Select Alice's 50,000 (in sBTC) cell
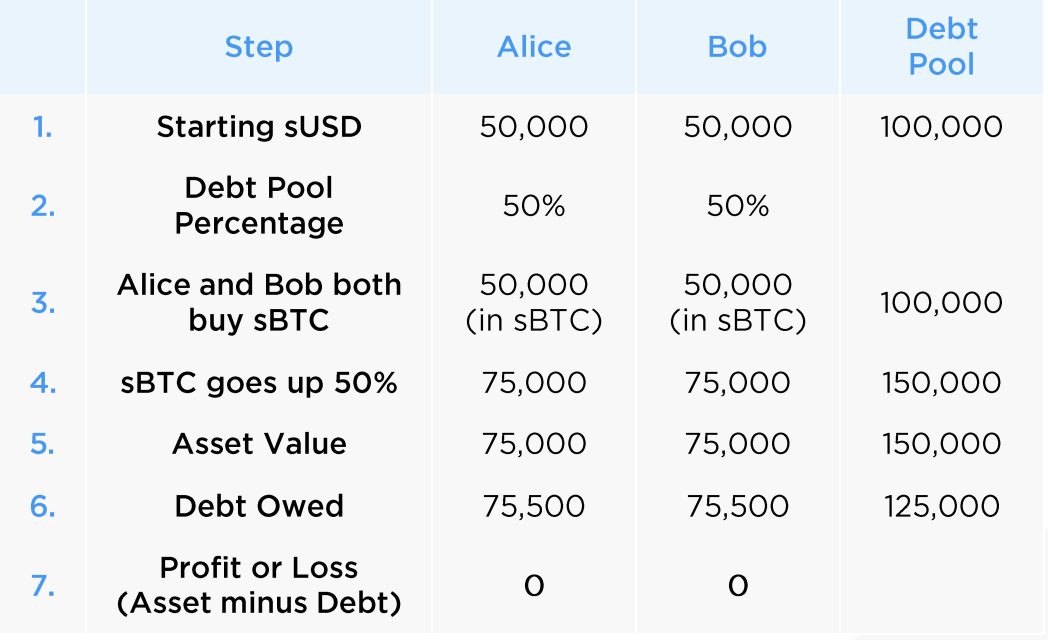This screenshot has width=1048, height=640. [534, 302]
